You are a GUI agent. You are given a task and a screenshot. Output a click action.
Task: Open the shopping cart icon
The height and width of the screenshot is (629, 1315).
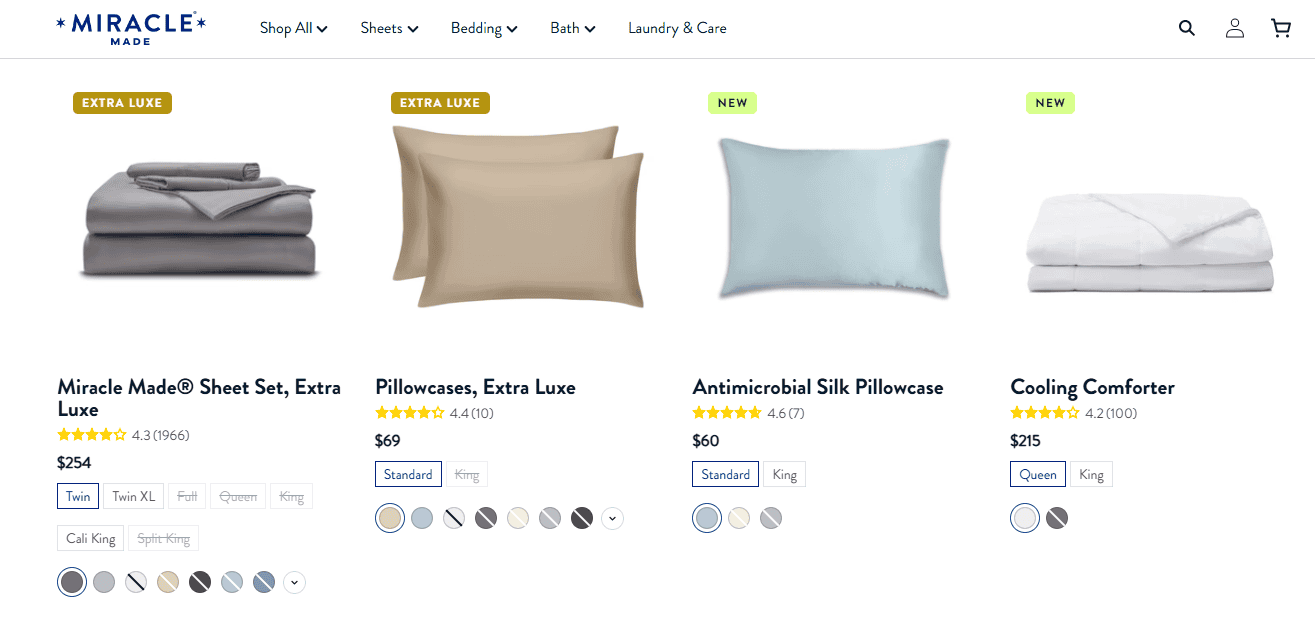(x=1281, y=28)
